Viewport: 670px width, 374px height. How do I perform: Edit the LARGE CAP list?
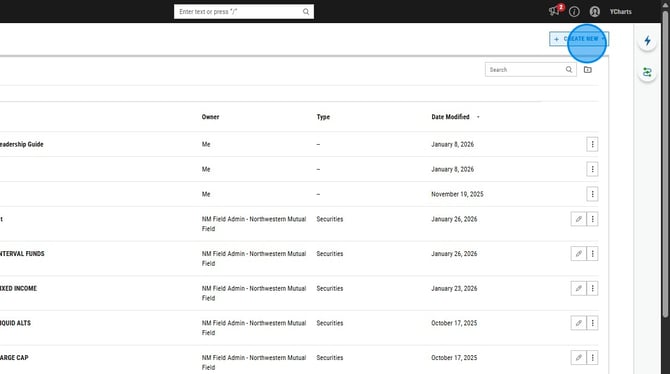click(x=579, y=357)
